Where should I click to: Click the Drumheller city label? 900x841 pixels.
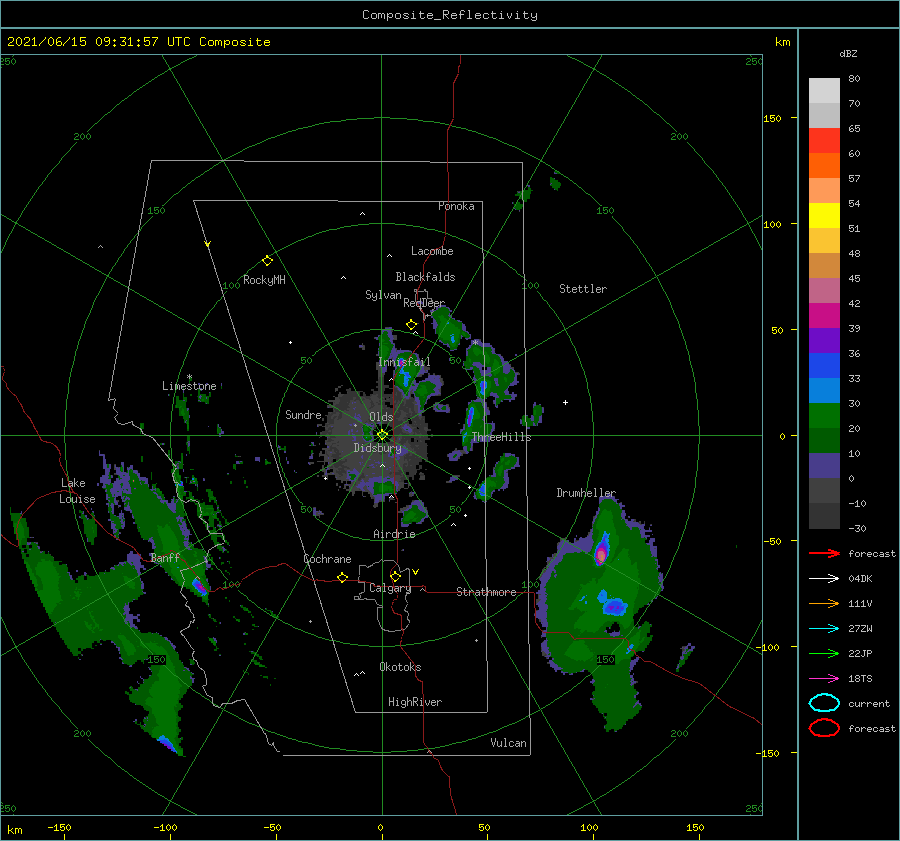click(586, 493)
